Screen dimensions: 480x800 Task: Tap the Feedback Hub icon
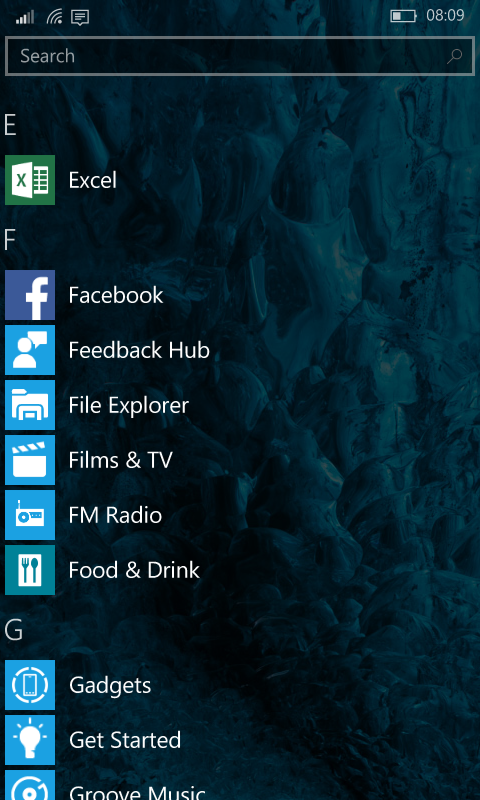(x=30, y=350)
